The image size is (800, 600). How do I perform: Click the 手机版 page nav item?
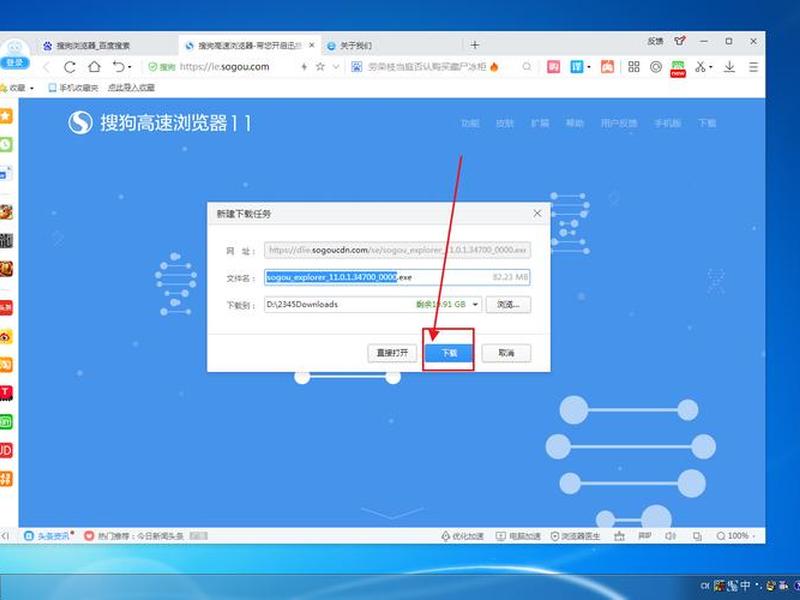(667, 123)
